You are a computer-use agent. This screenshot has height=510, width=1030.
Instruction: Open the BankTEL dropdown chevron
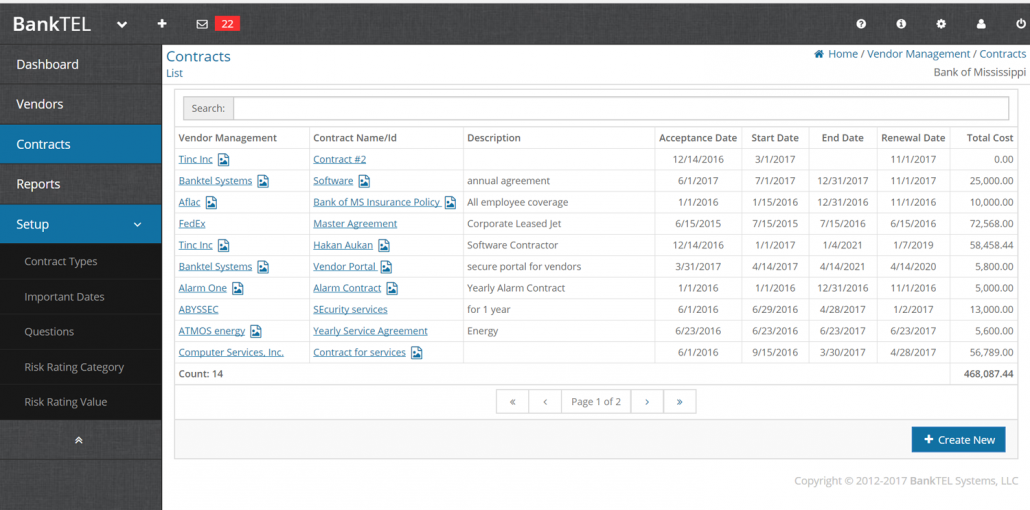[x=122, y=24]
